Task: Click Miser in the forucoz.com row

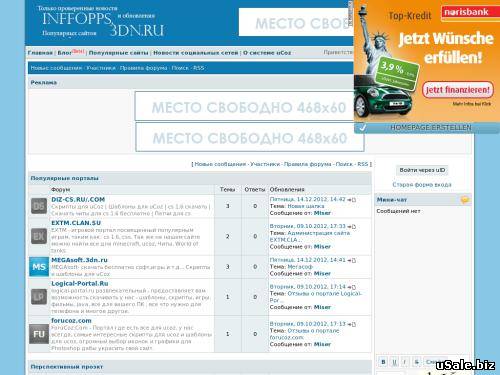Action: coord(322,344)
